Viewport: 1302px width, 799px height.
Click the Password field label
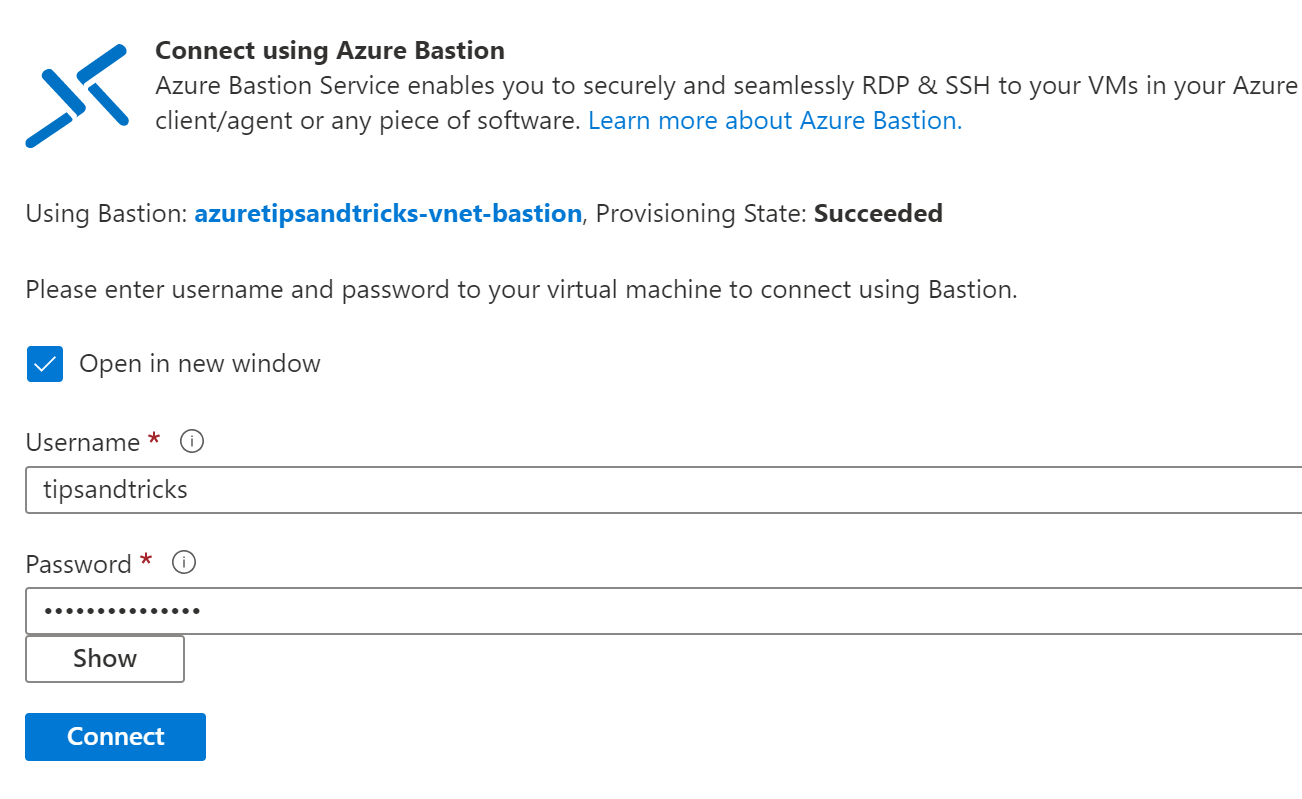pos(79,564)
